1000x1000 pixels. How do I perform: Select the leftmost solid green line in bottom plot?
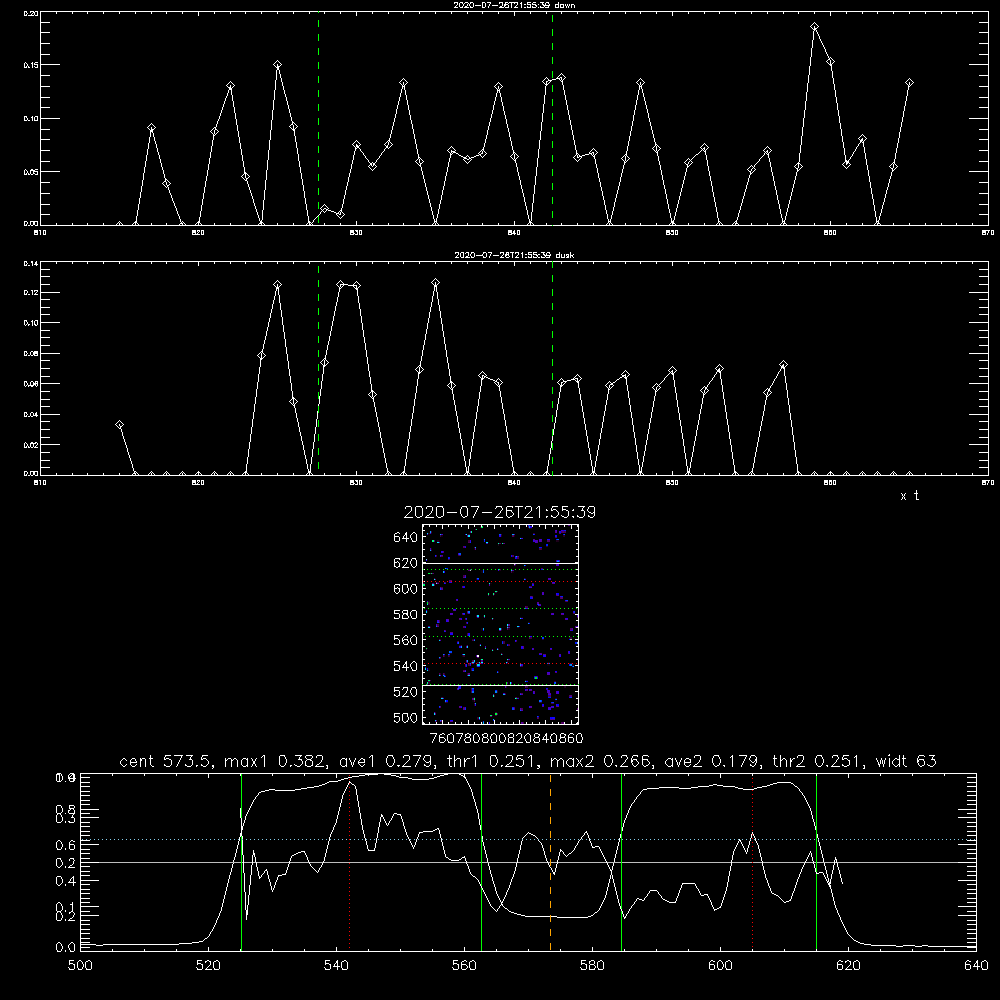point(241,862)
